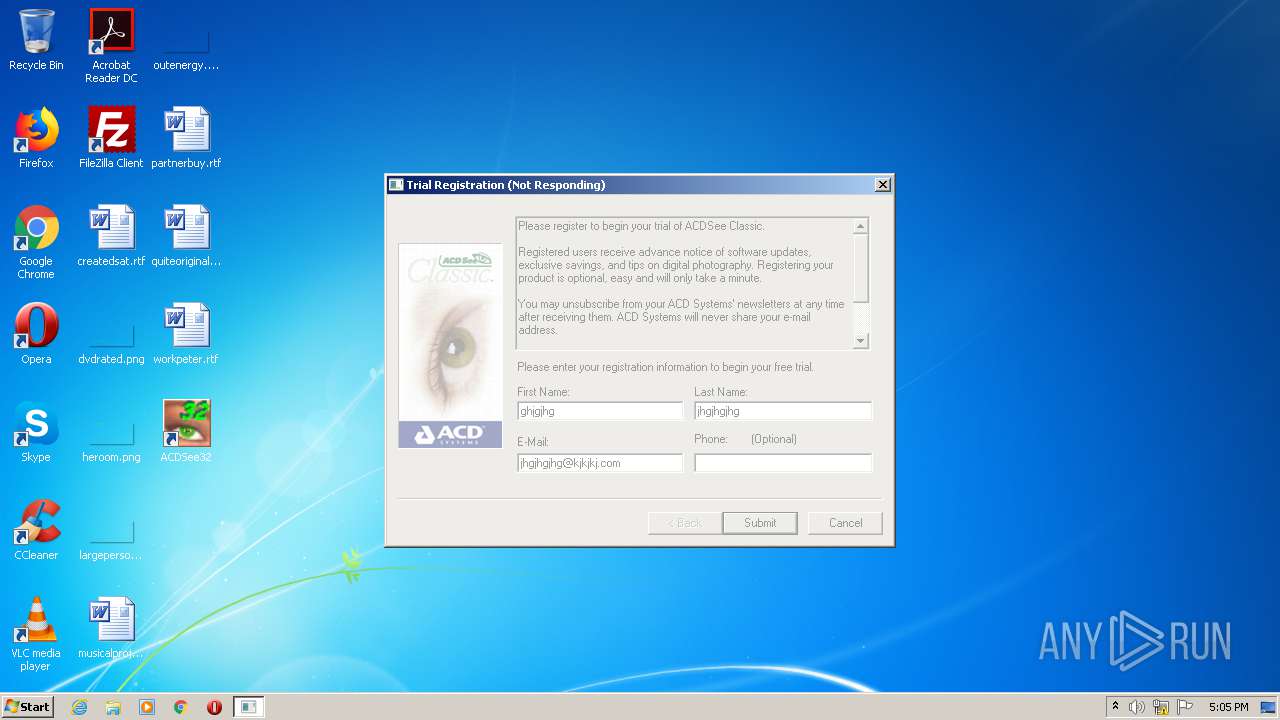Open Windows Media Player taskbar icon
Screen dimensions: 1280x720
(x=147, y=707)
